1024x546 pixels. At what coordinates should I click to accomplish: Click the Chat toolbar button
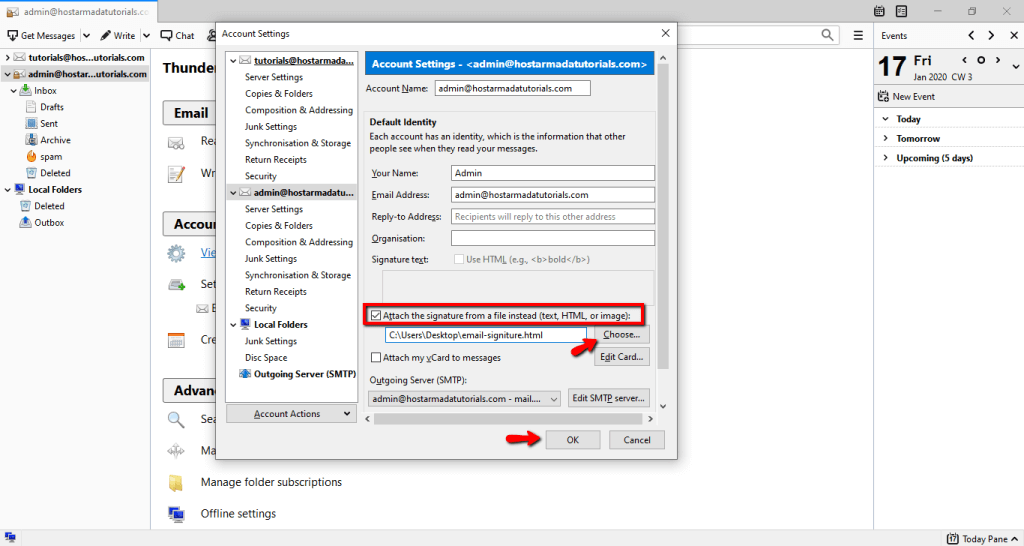tap(178, 35)
